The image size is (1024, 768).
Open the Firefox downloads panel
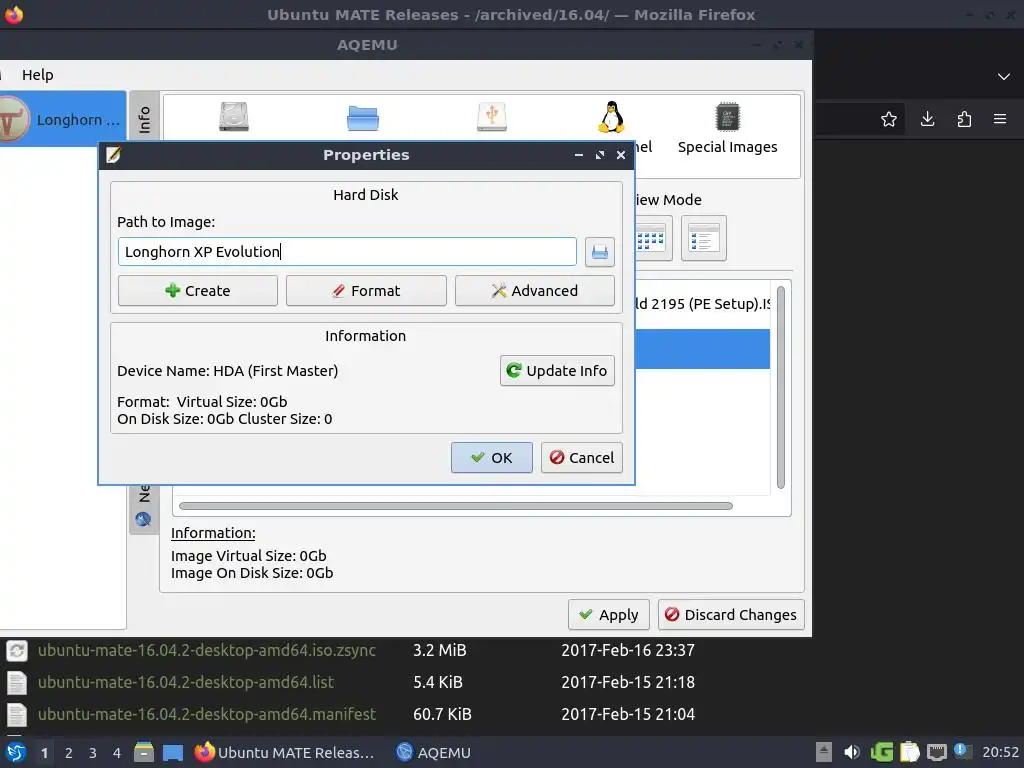click(x=927, y=119)
